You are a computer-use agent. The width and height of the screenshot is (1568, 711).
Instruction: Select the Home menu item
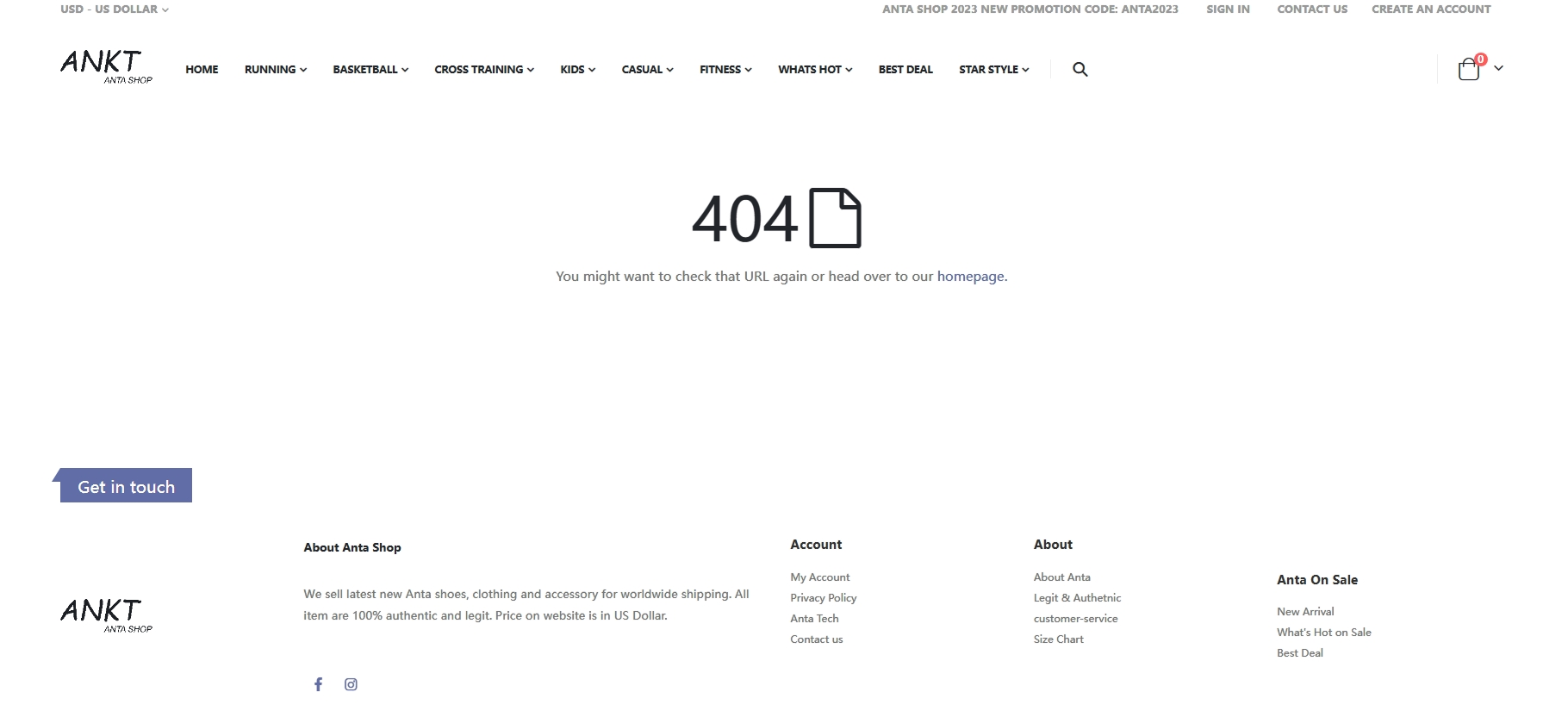coord(202,70)
